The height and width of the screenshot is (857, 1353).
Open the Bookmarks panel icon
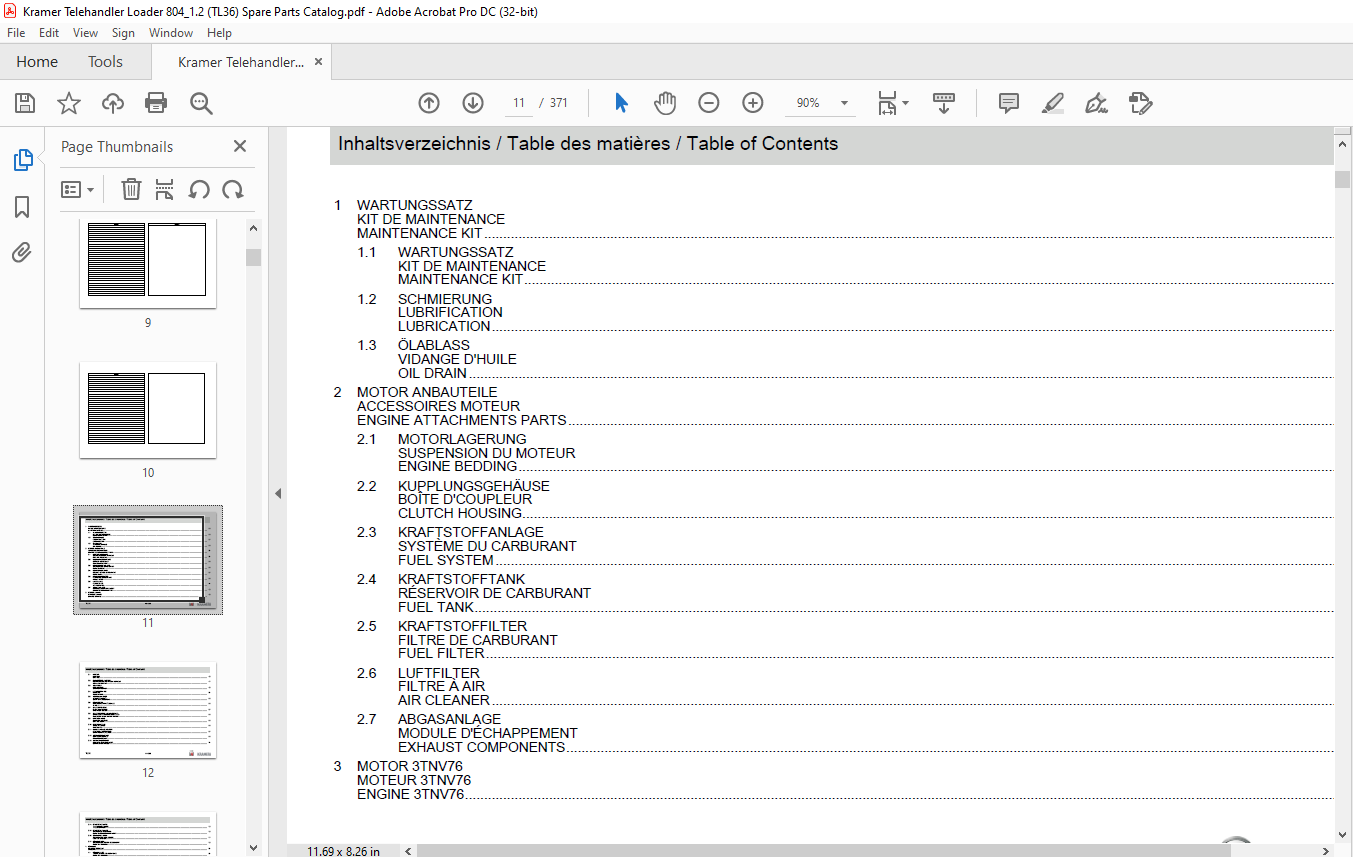pyautogui.click(x=22, y=207)
